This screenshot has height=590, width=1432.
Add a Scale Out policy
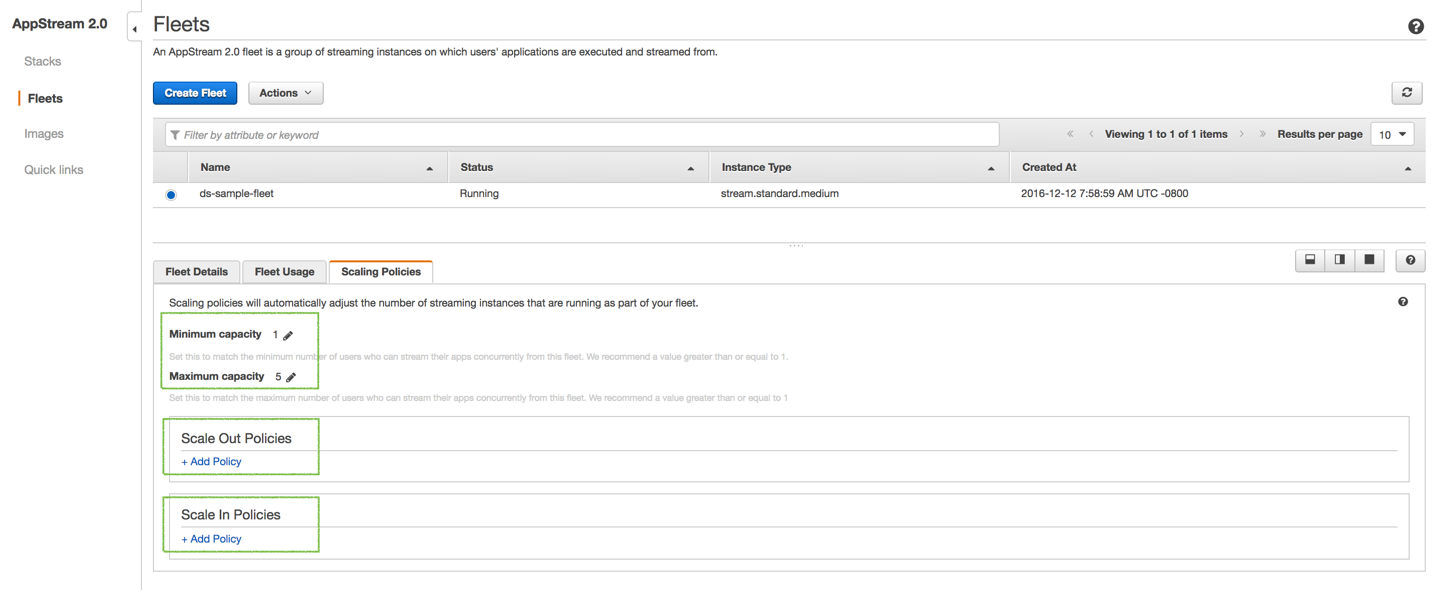point(210,461)
